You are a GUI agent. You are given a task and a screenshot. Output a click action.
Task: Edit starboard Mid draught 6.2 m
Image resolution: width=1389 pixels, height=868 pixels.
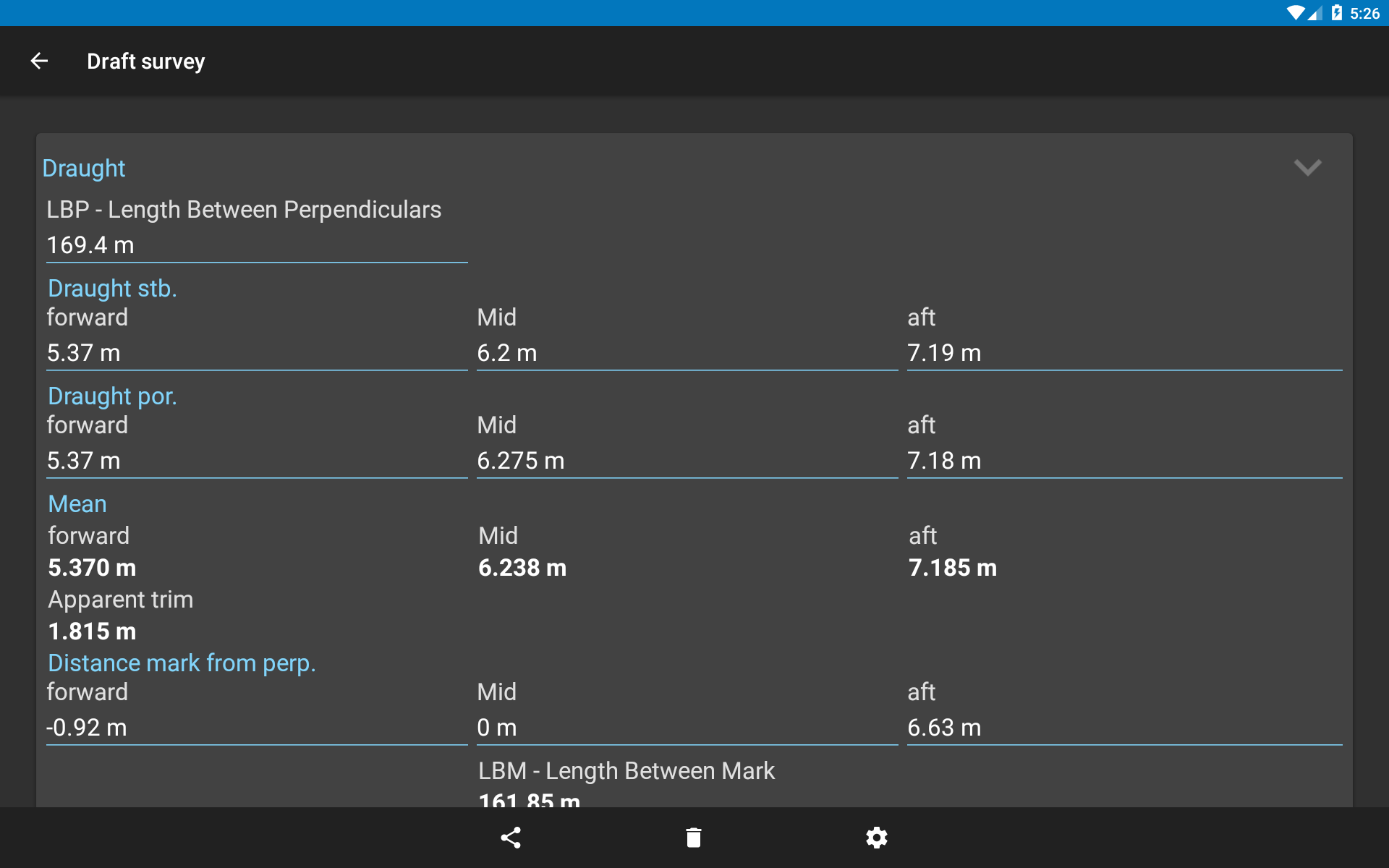(x=687, y=353)
